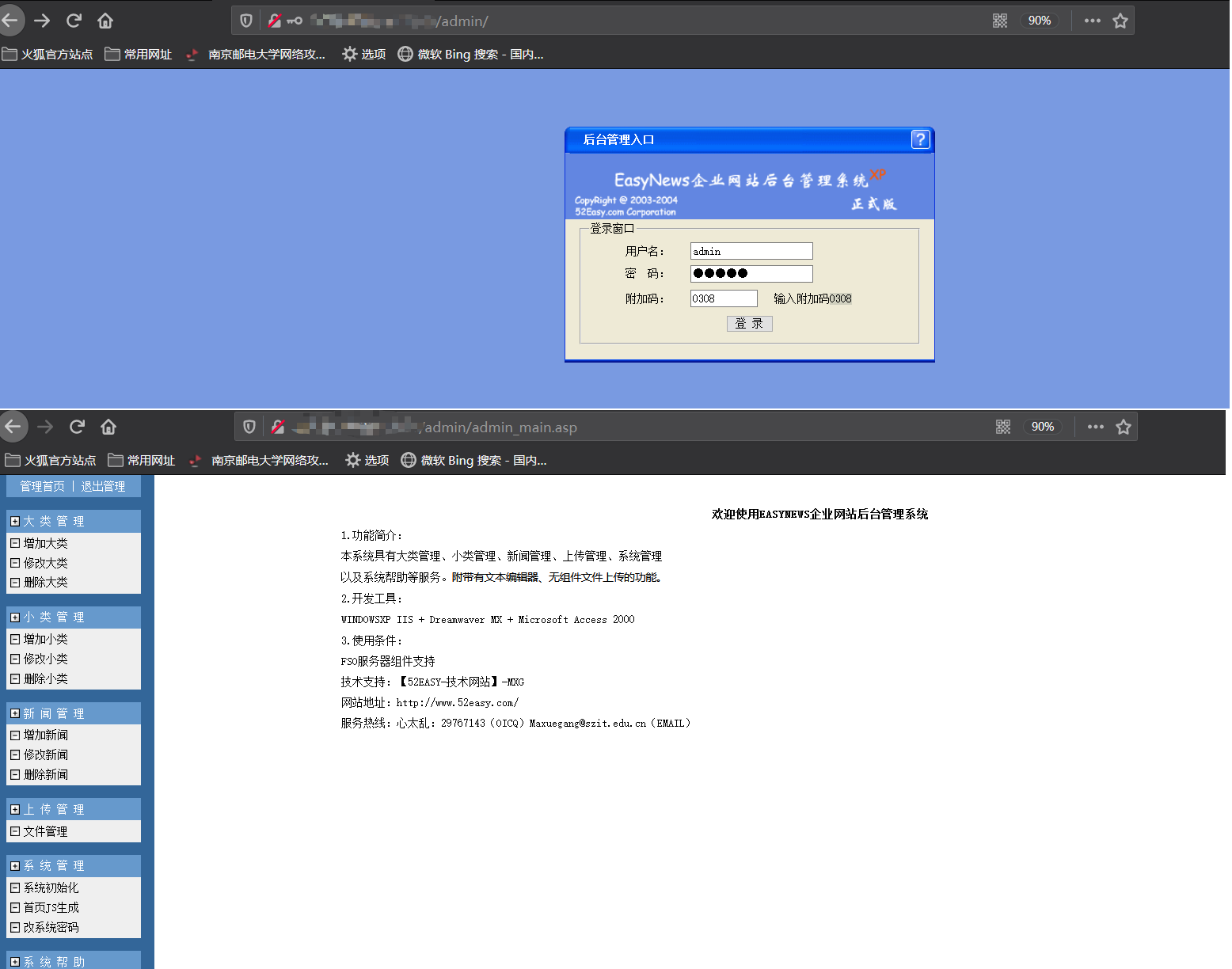Image resolution: width=1232 pixels, height=969 pixels.
Task: Open 选项 bookmark in top browser
Action: pyautogui.click(x=364, y=54)
